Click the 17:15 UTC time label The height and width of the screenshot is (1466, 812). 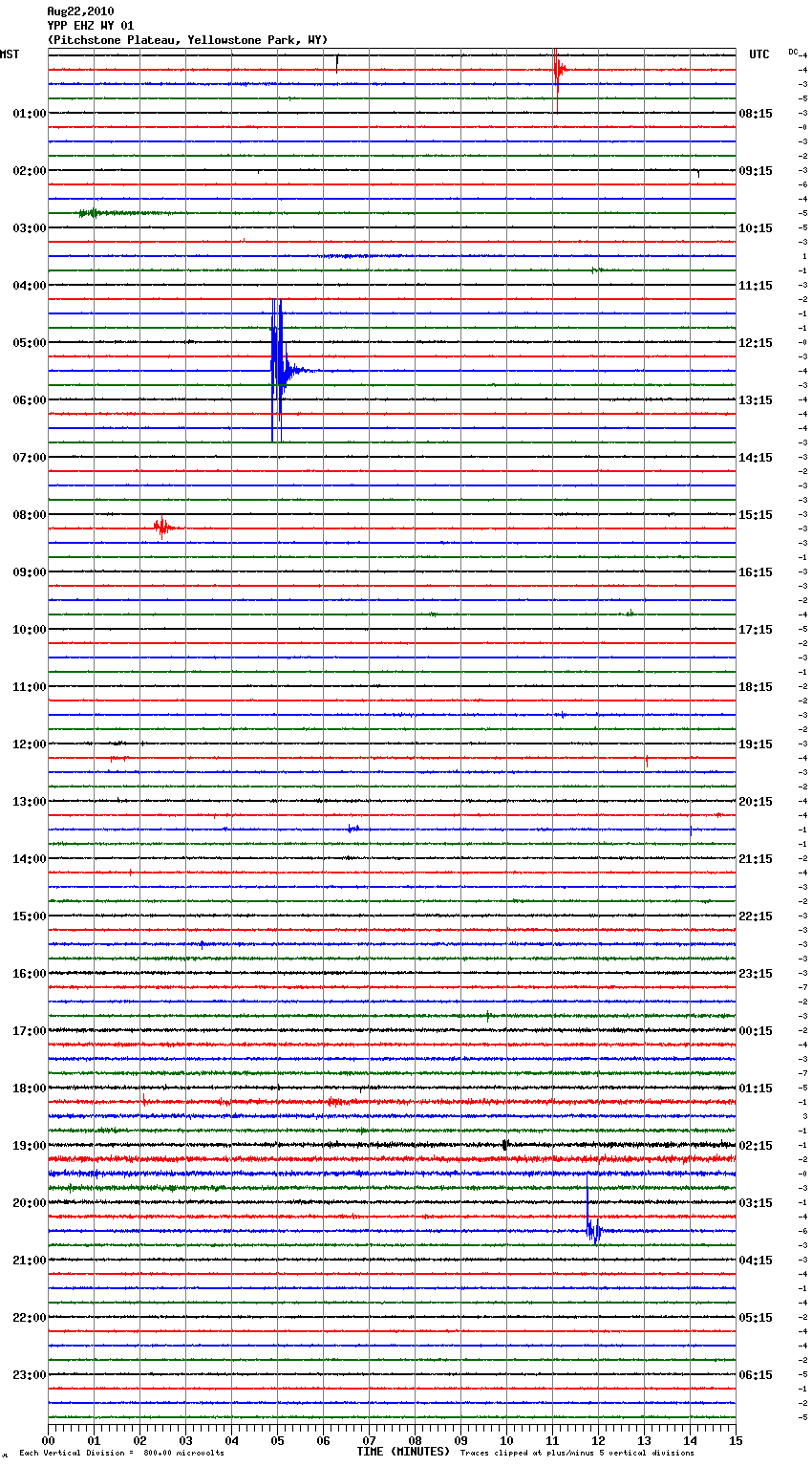(756, 629)
